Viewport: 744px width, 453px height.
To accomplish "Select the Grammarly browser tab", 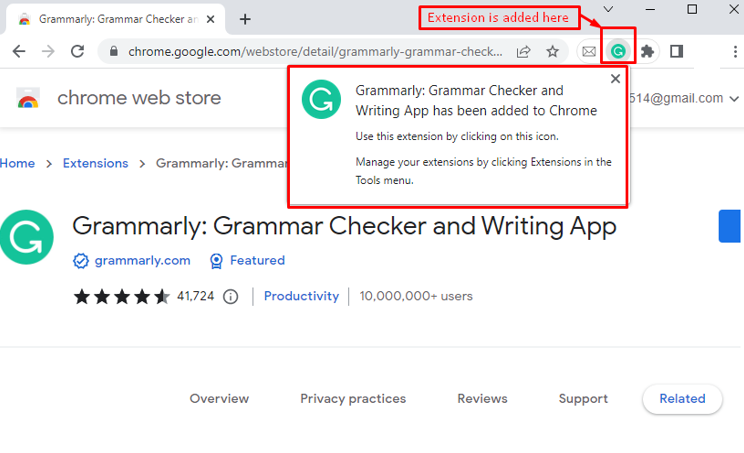I will pyautogui.click(x=116, y=19).
